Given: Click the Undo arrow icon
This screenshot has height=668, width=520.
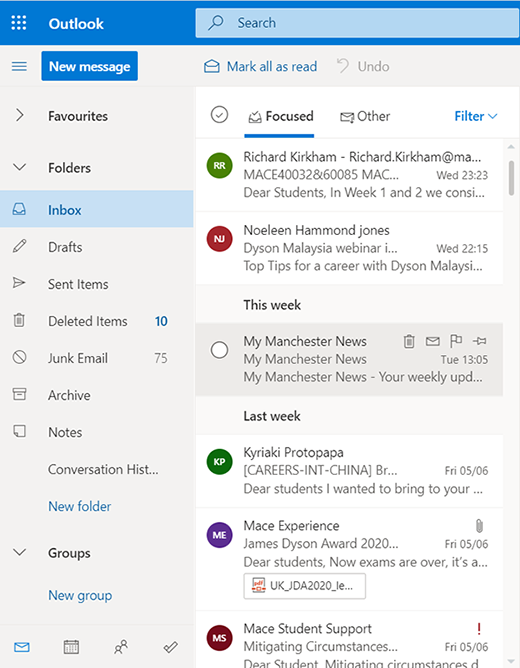Looking at the screenshot, I should point(343,66).
